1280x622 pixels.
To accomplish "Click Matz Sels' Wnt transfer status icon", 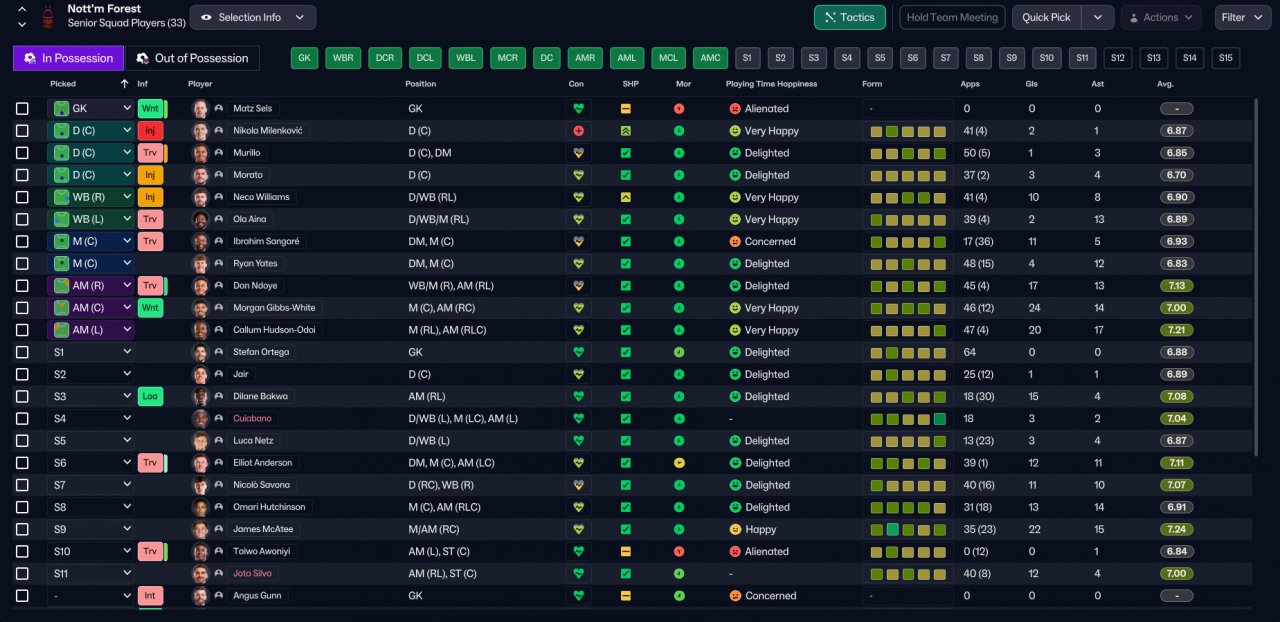I will click(x=150, y=108).
